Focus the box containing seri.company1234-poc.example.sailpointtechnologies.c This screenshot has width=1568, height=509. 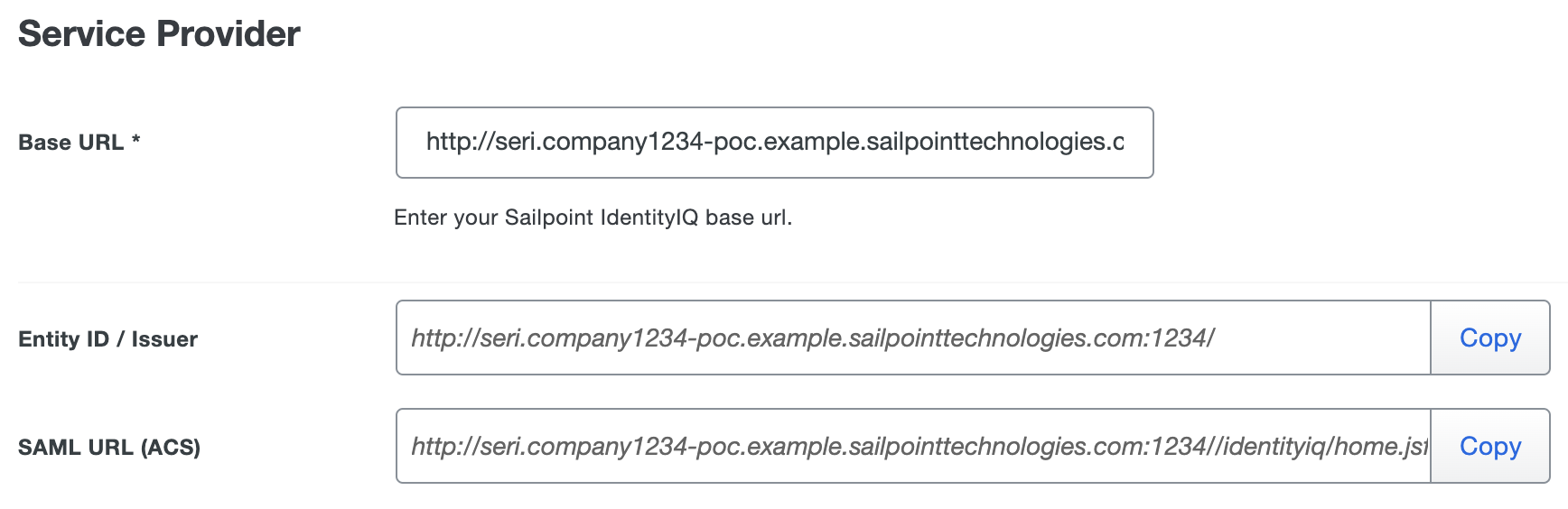point(774,143)
